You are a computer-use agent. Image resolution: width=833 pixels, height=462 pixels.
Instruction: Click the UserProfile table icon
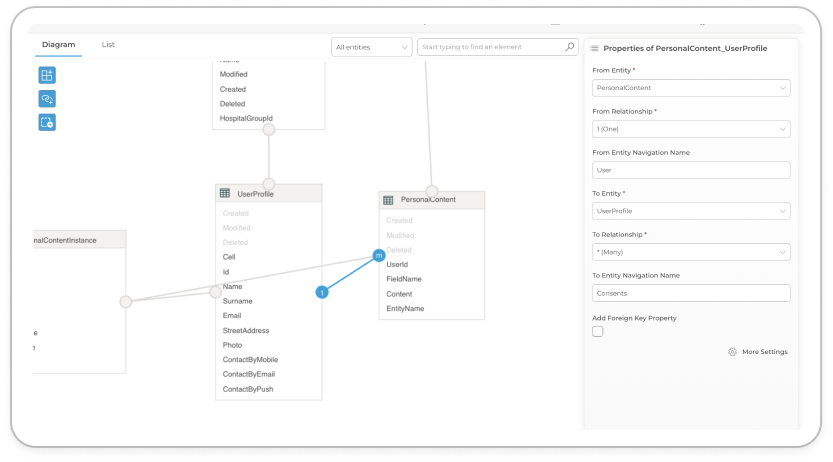225,193
